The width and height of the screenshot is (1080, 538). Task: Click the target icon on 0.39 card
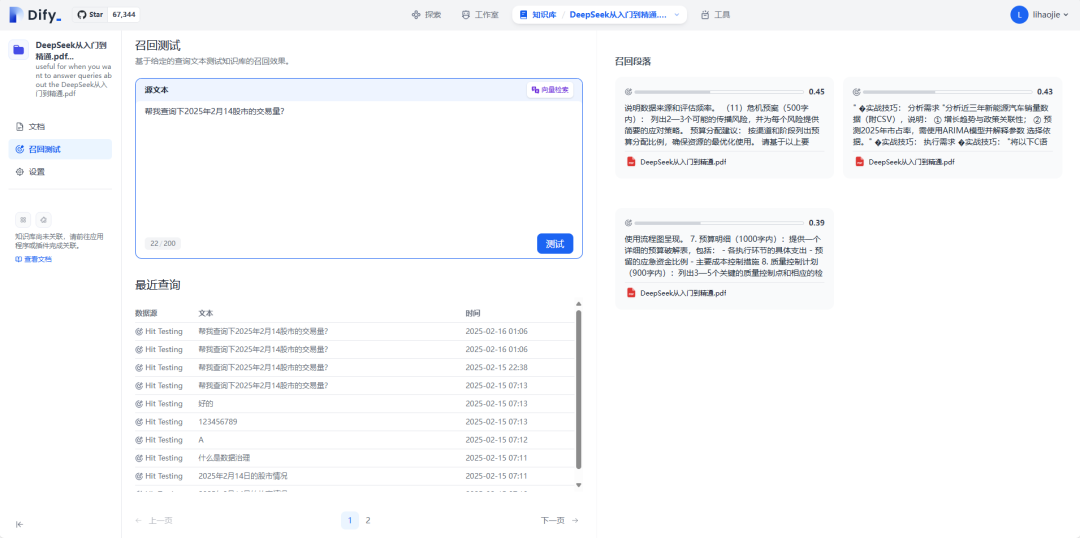(628, 223)
